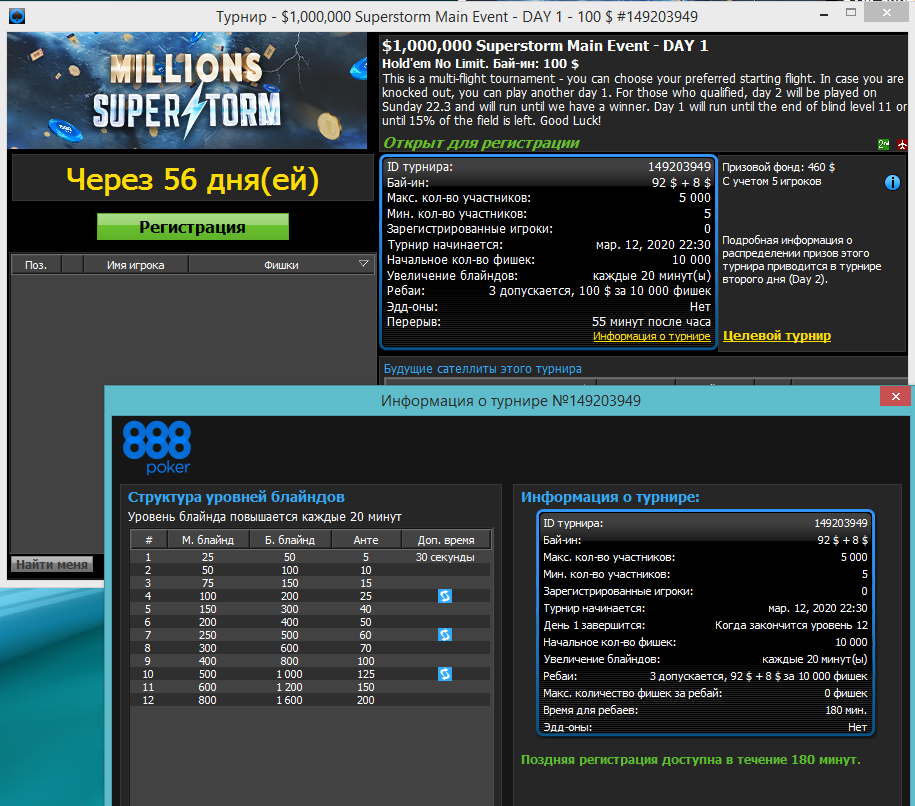Click the Имя игрока column header
This screenshot has height=806, width=915.
[135, 265]
